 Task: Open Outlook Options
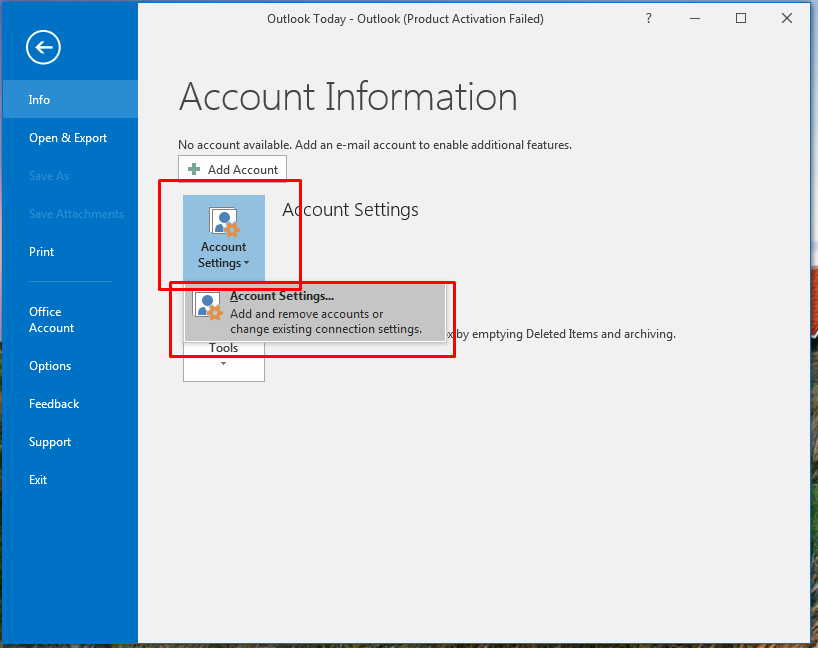70,366
